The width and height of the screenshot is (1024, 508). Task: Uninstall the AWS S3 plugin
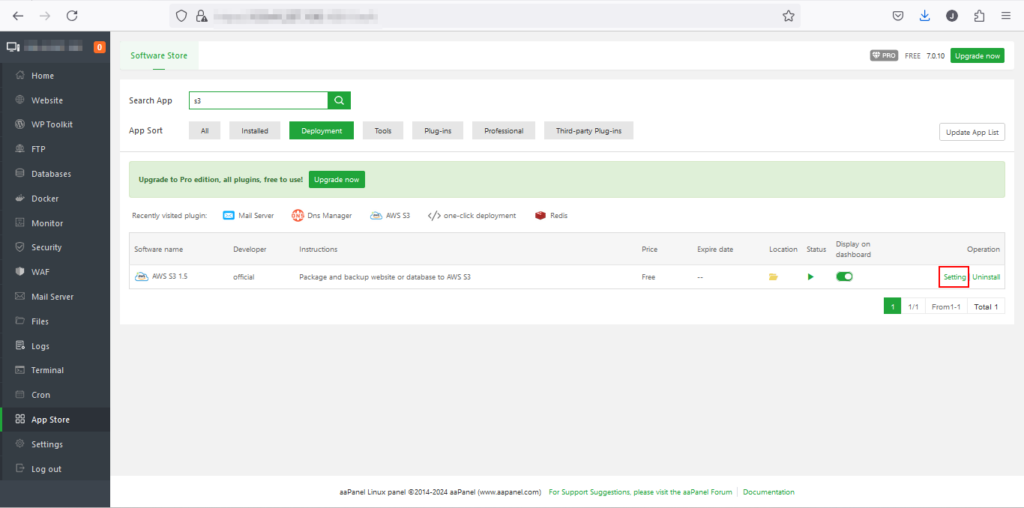[x=986, y=277]
